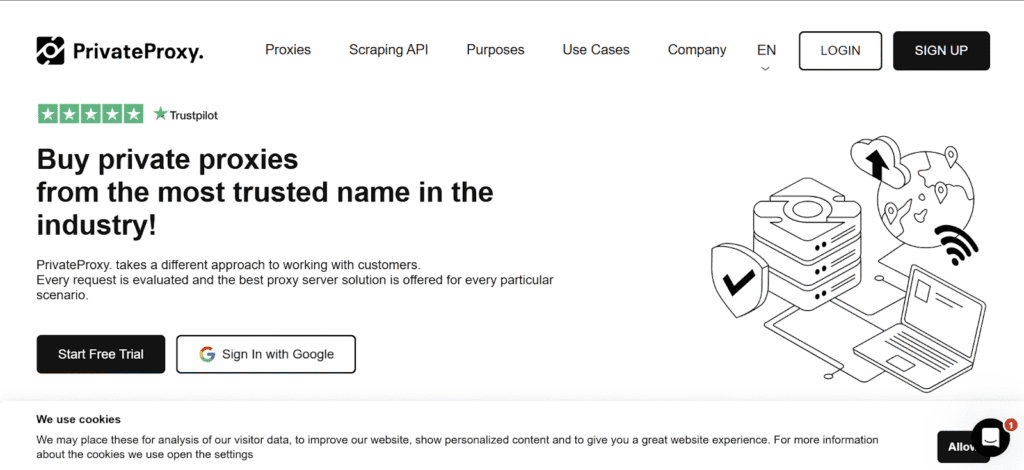
Task: Expand the Proxies navigation menu
Action: (288, 50)
